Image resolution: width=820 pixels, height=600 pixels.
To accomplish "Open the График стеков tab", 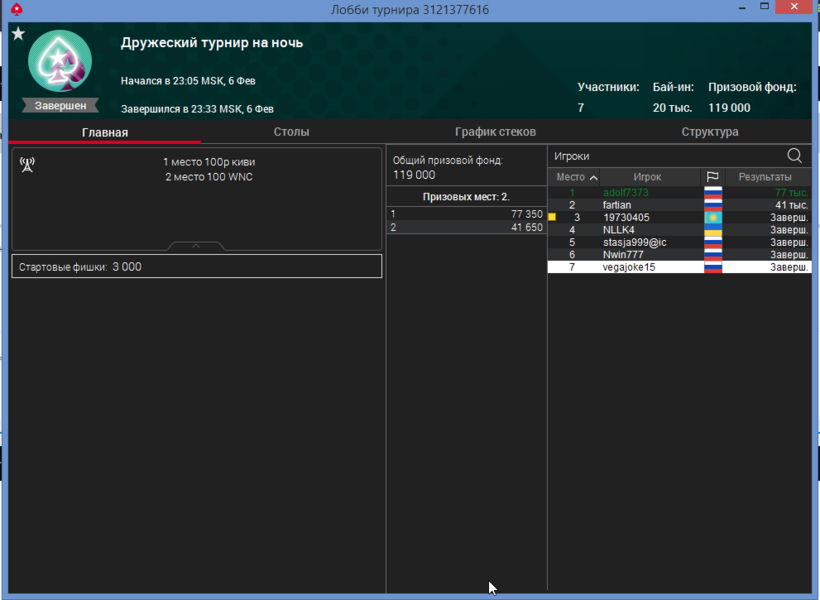I will click(495, 132).
